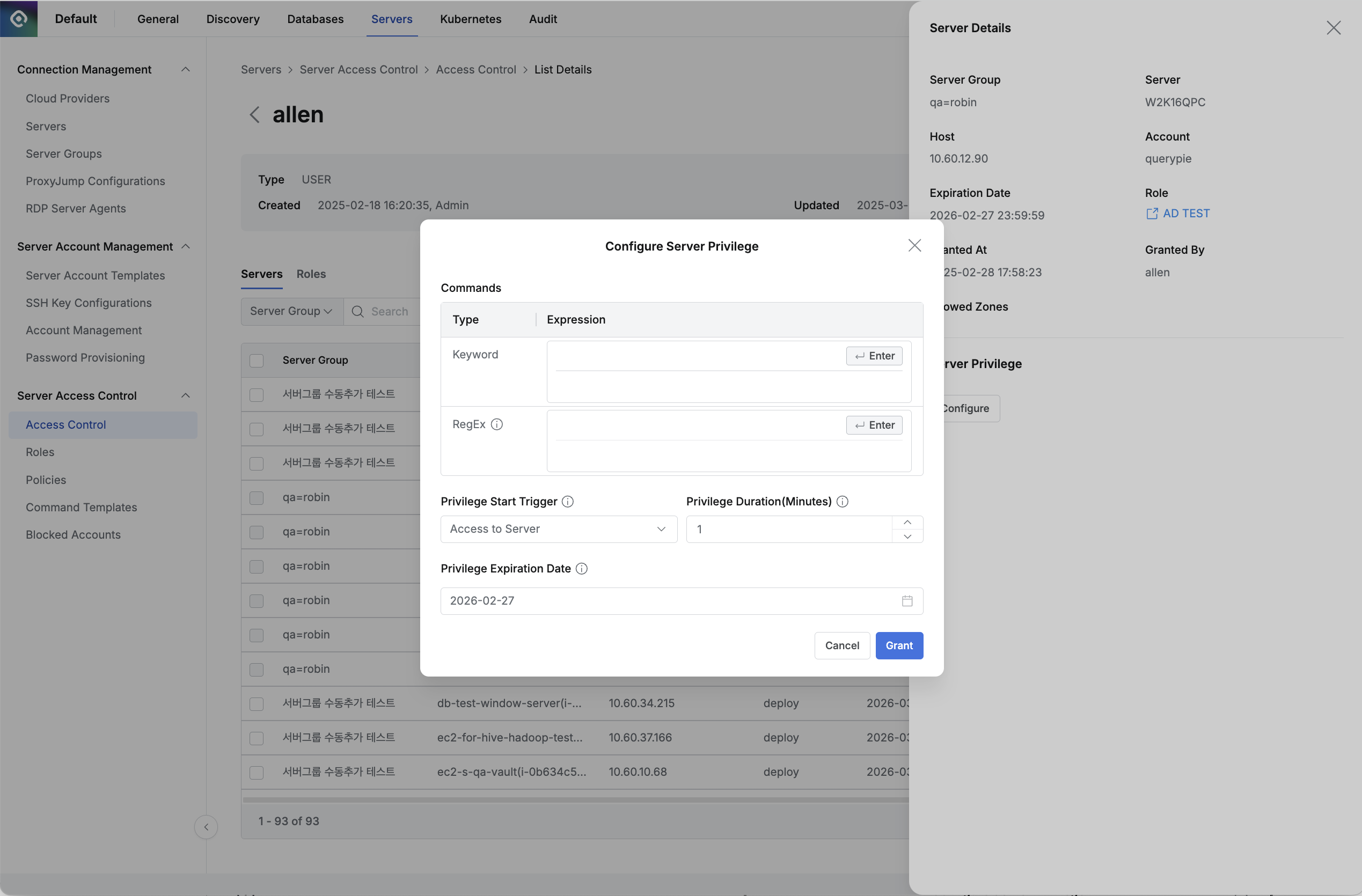Open the Server Group filter dropdown
Viewport: 1362px width, 896px height.
pos(291,311)
